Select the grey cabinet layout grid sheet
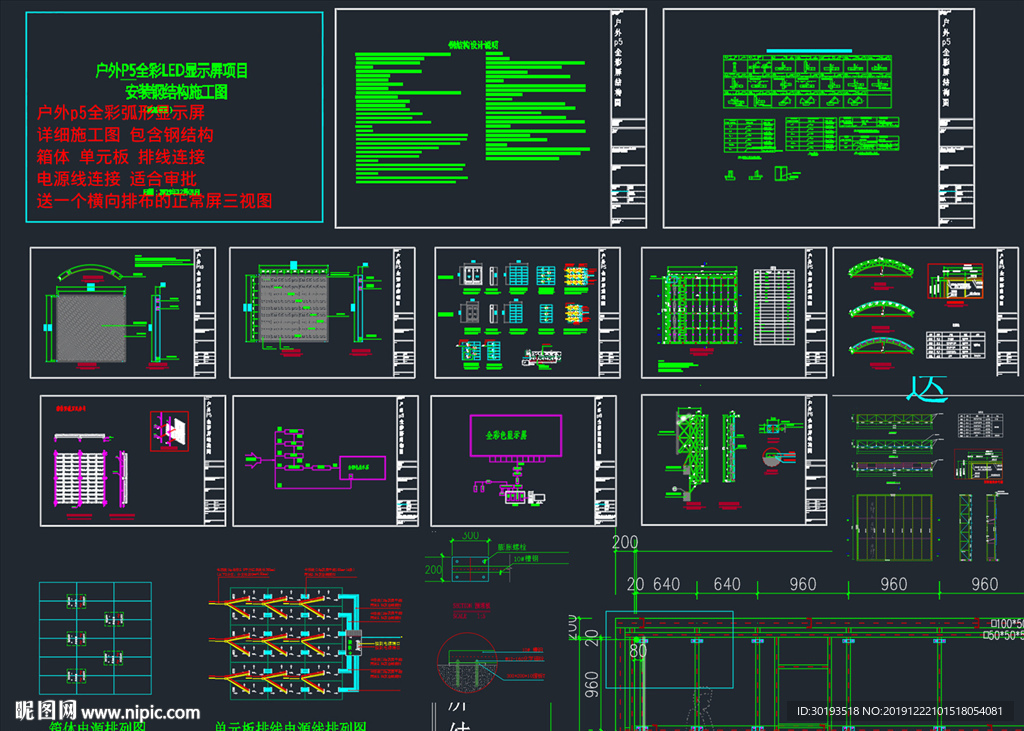The width and height of the screenshot is (1024, 731). [322, 312]
